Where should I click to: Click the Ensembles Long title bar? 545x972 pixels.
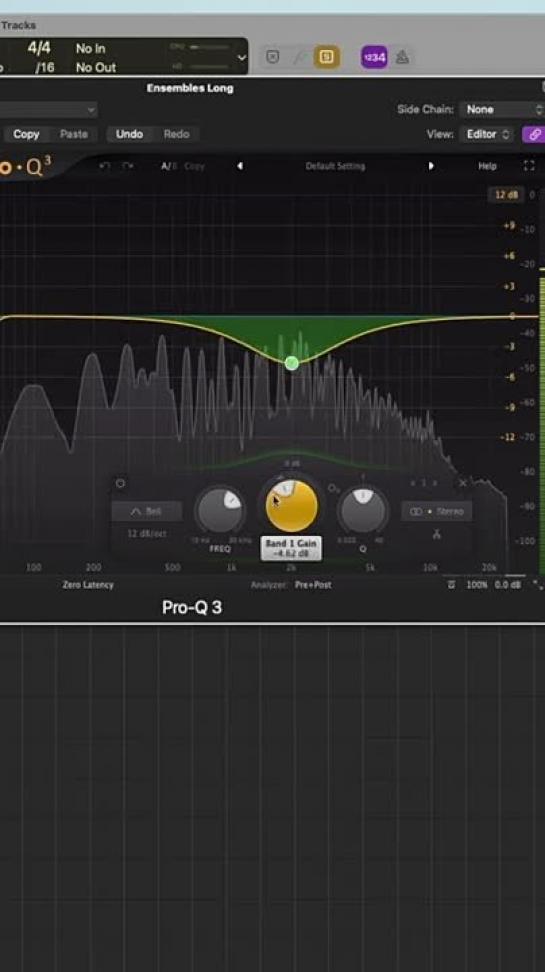coord(190,88)
